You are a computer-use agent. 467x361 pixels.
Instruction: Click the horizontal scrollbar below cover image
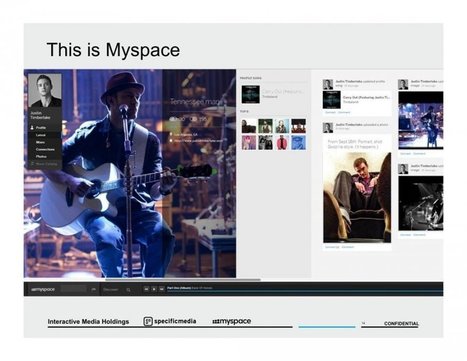[183, 280]
